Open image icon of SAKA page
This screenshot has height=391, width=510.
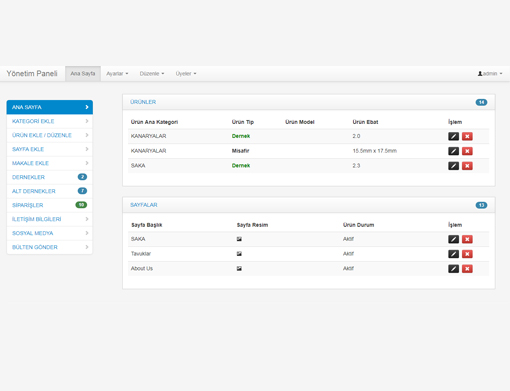click(x=239, y=239)
